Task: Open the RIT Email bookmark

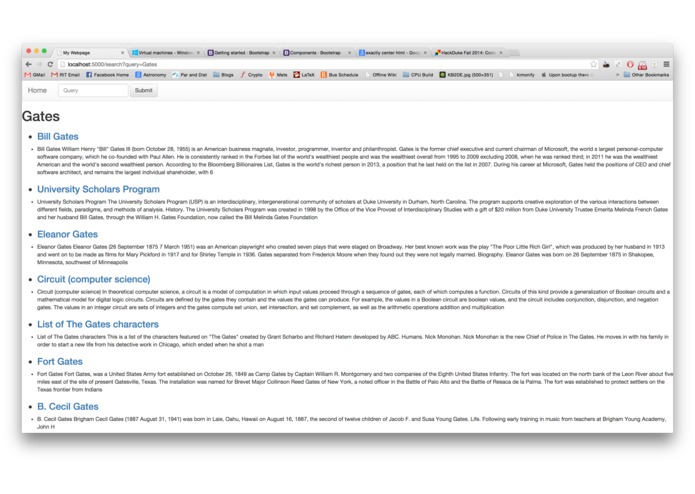Action: [66, 75]
